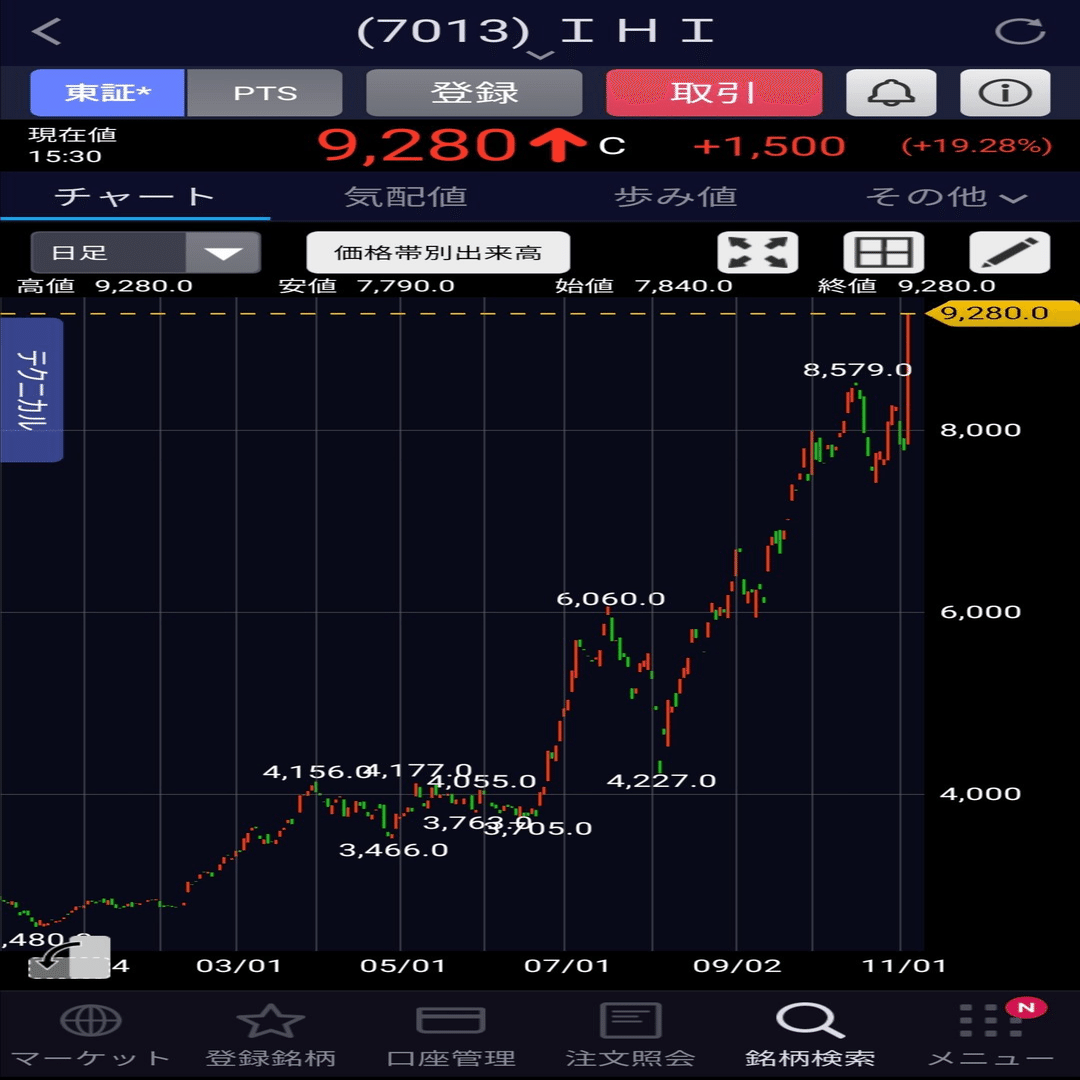This screenshot has width=1080, height=1080.
Task: Tap the 6,060.0 chart label
Action: click(610, 599)
